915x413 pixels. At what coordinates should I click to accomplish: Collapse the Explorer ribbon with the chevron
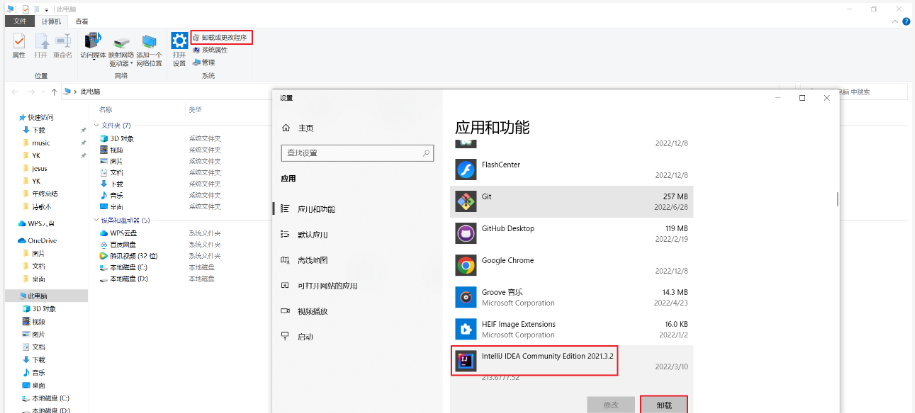coord(896,21)
